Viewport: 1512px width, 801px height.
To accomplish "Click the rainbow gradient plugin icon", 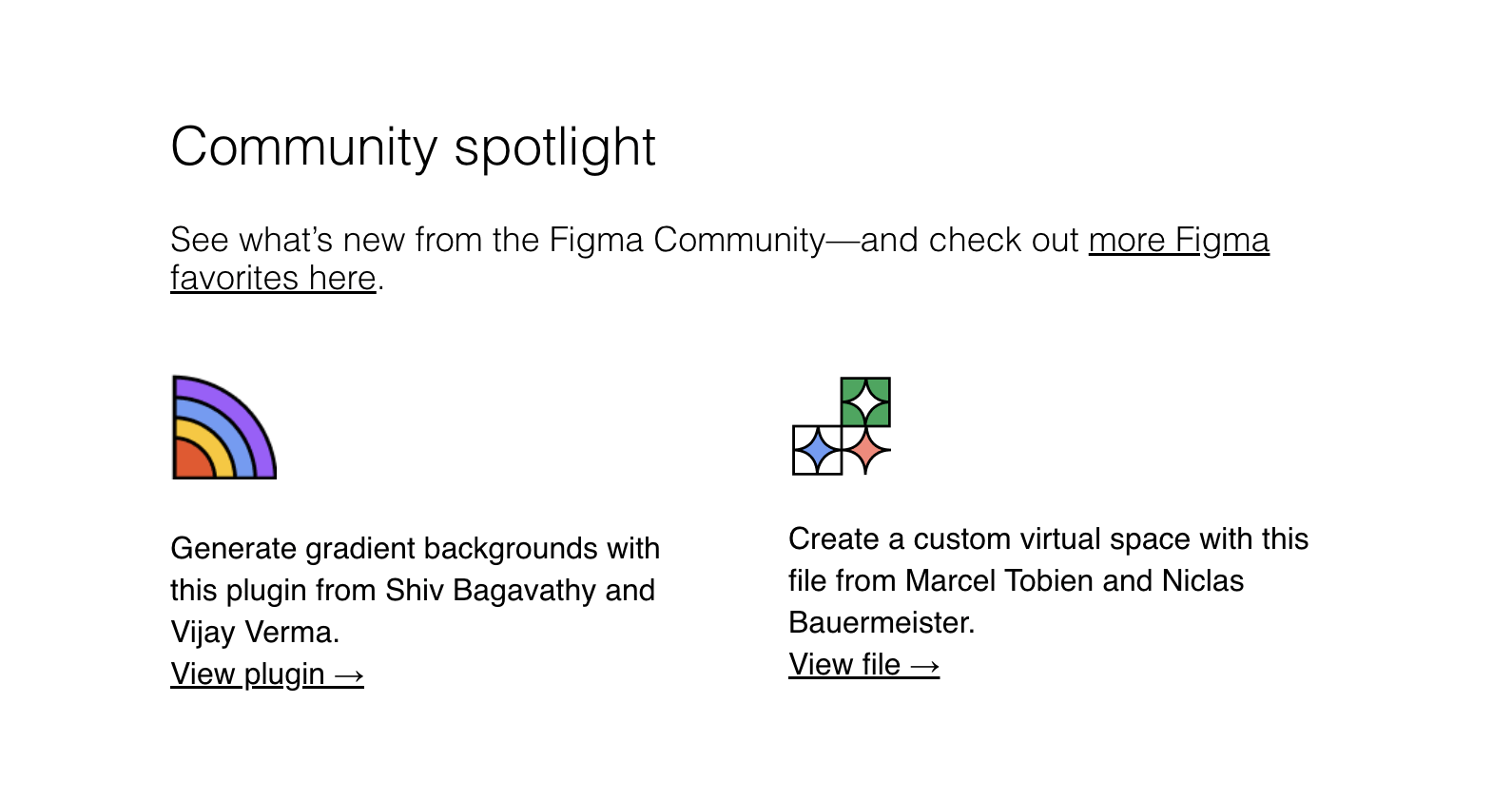I will [223, 428].
